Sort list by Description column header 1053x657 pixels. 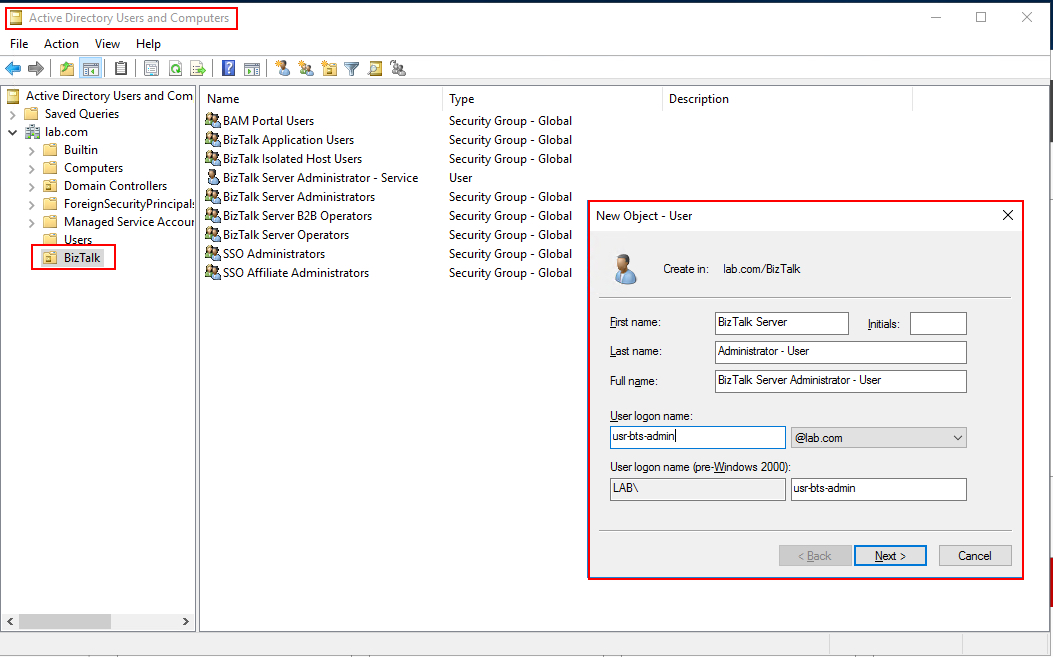[x=787, y=99]
